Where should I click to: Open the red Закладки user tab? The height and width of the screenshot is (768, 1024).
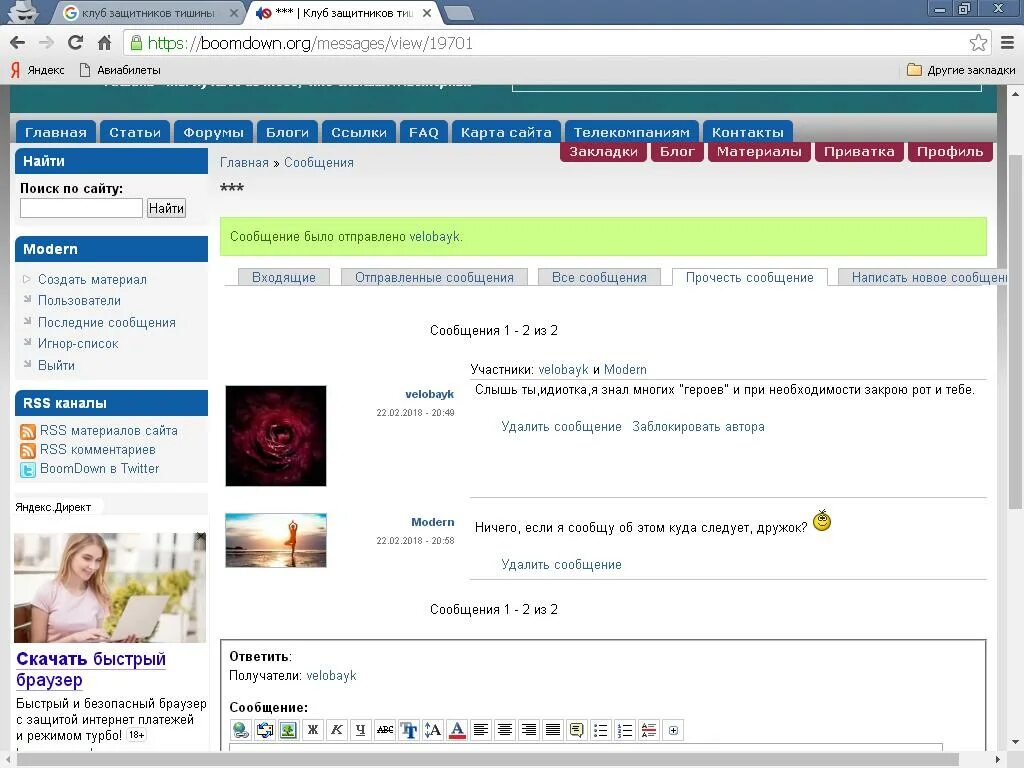(603, 152)
